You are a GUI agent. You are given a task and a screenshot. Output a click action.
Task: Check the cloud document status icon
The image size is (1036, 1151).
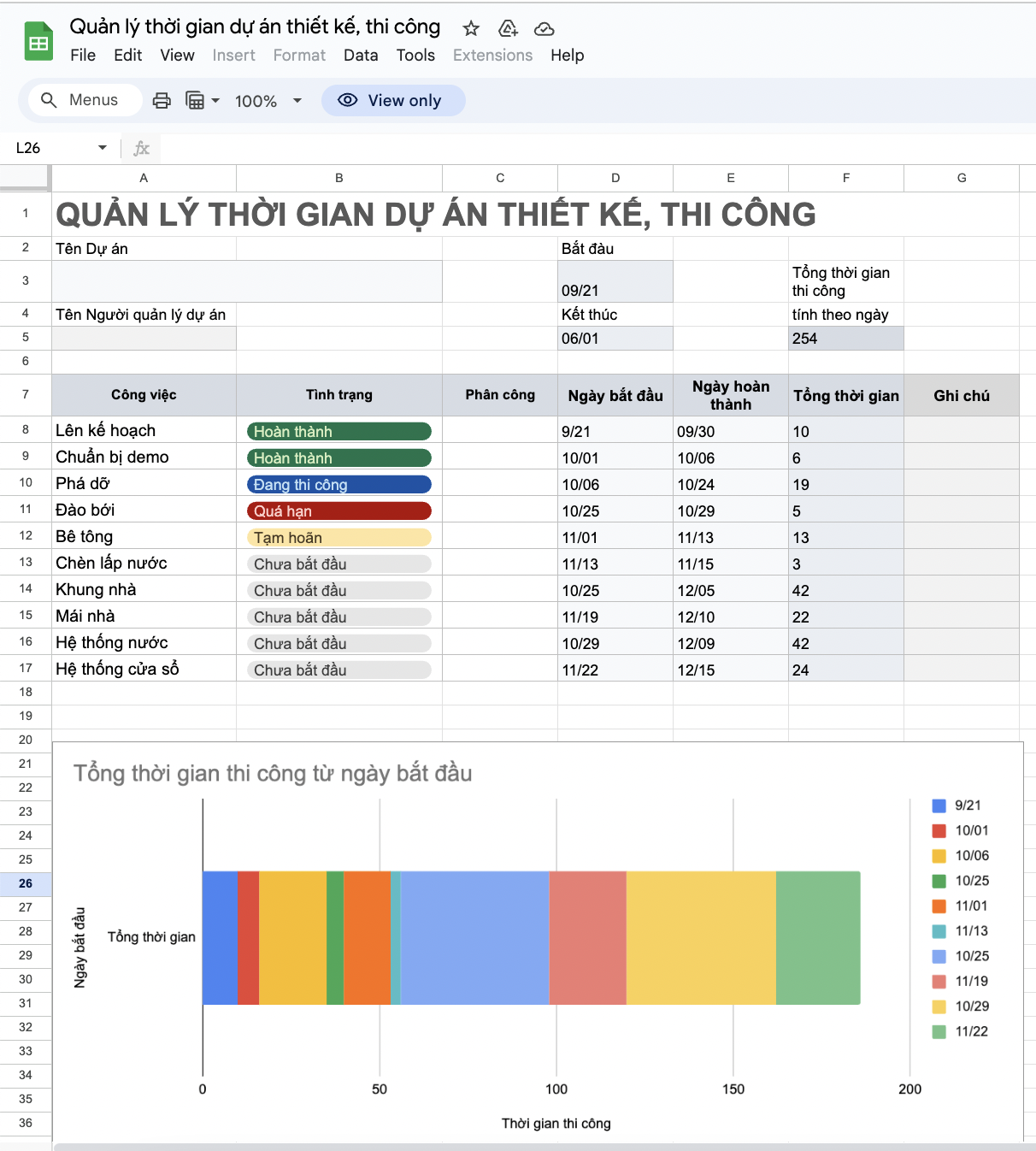544,29
